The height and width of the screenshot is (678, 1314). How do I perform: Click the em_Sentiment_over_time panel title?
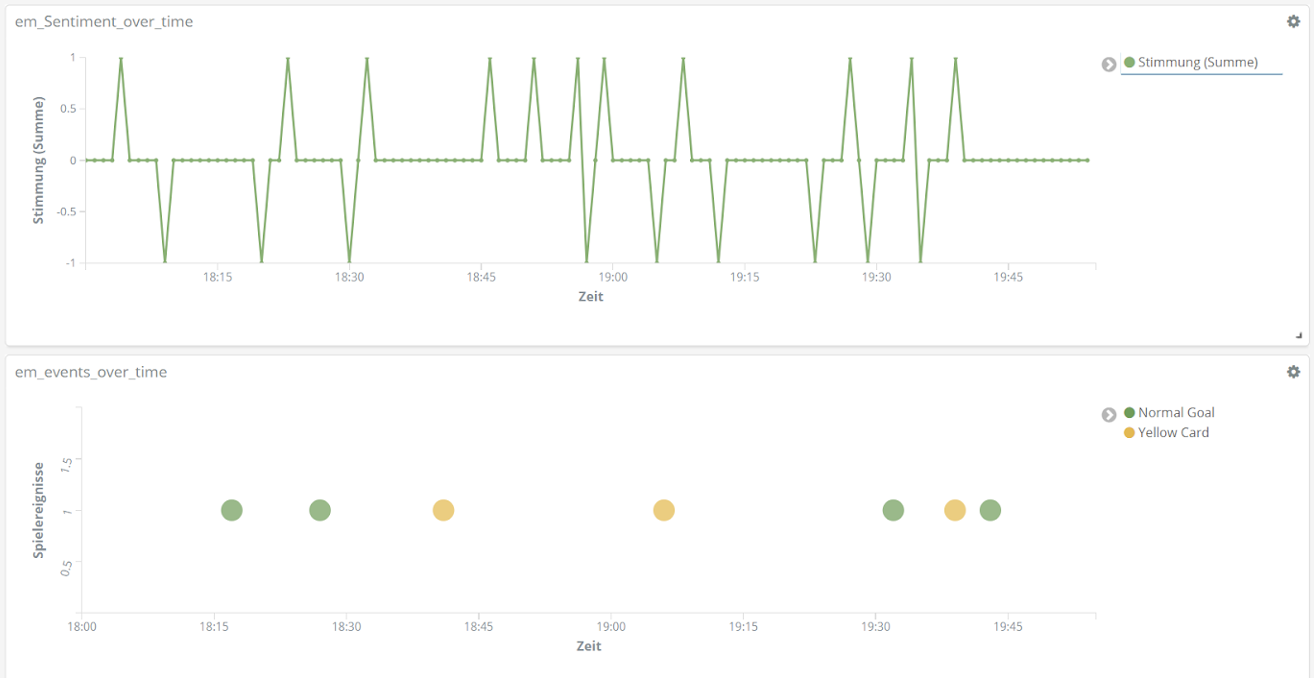[104, 21]
